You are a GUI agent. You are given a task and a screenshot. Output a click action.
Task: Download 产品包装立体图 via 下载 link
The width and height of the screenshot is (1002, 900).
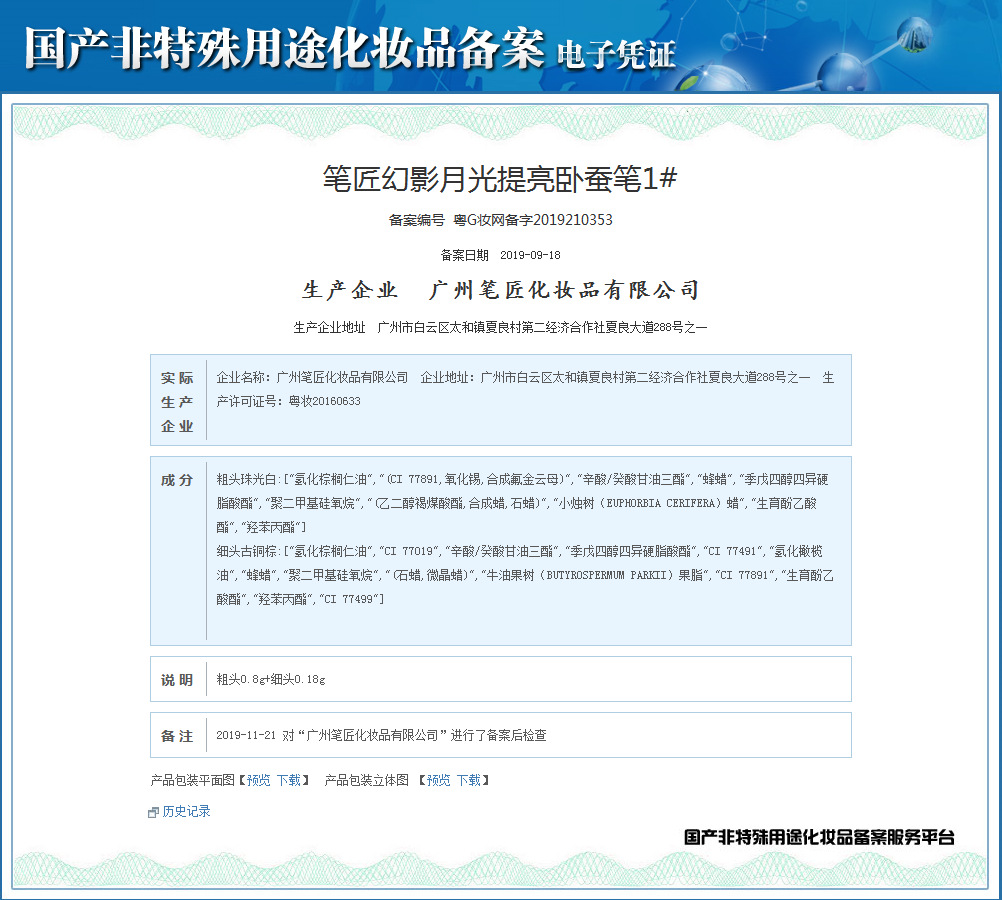[x=468, y=780]
